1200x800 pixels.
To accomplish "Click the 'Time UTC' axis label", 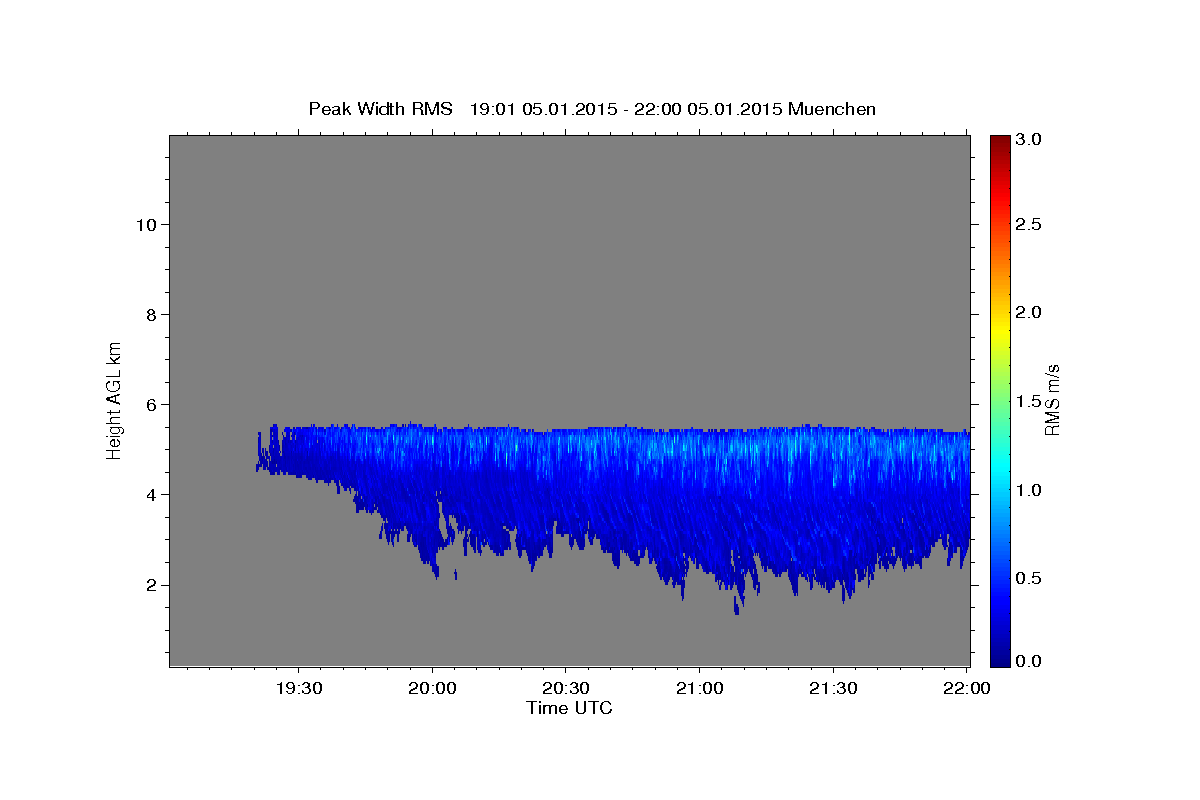I will click(569, 708).
